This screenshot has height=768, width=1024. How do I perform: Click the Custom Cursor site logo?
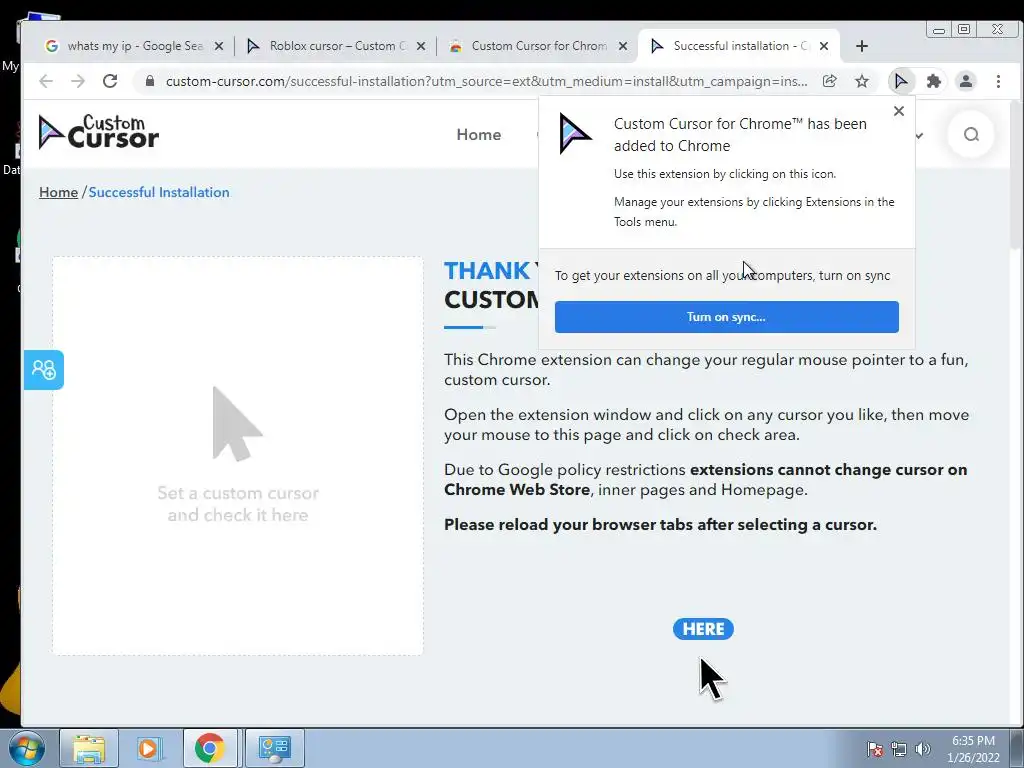(99, 132)
